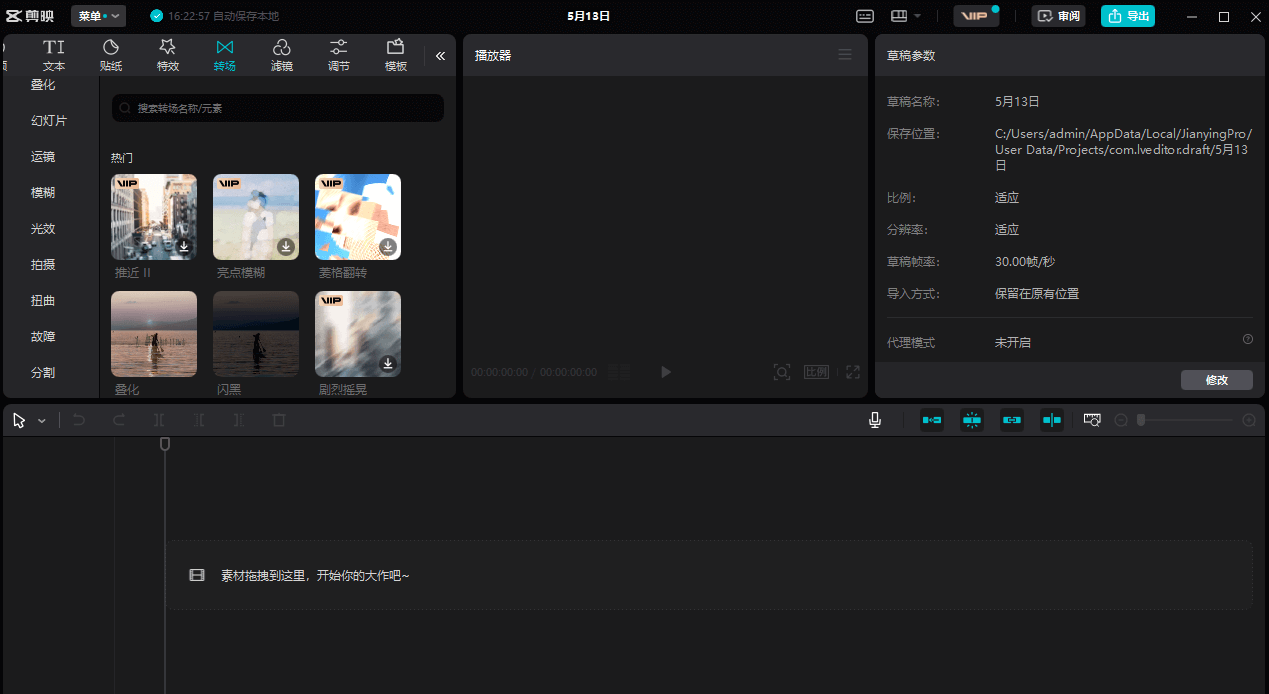Click the 修改 button in draft parameters
This screenshot has width=1269, height=694.
click(x=1216, y=379)
